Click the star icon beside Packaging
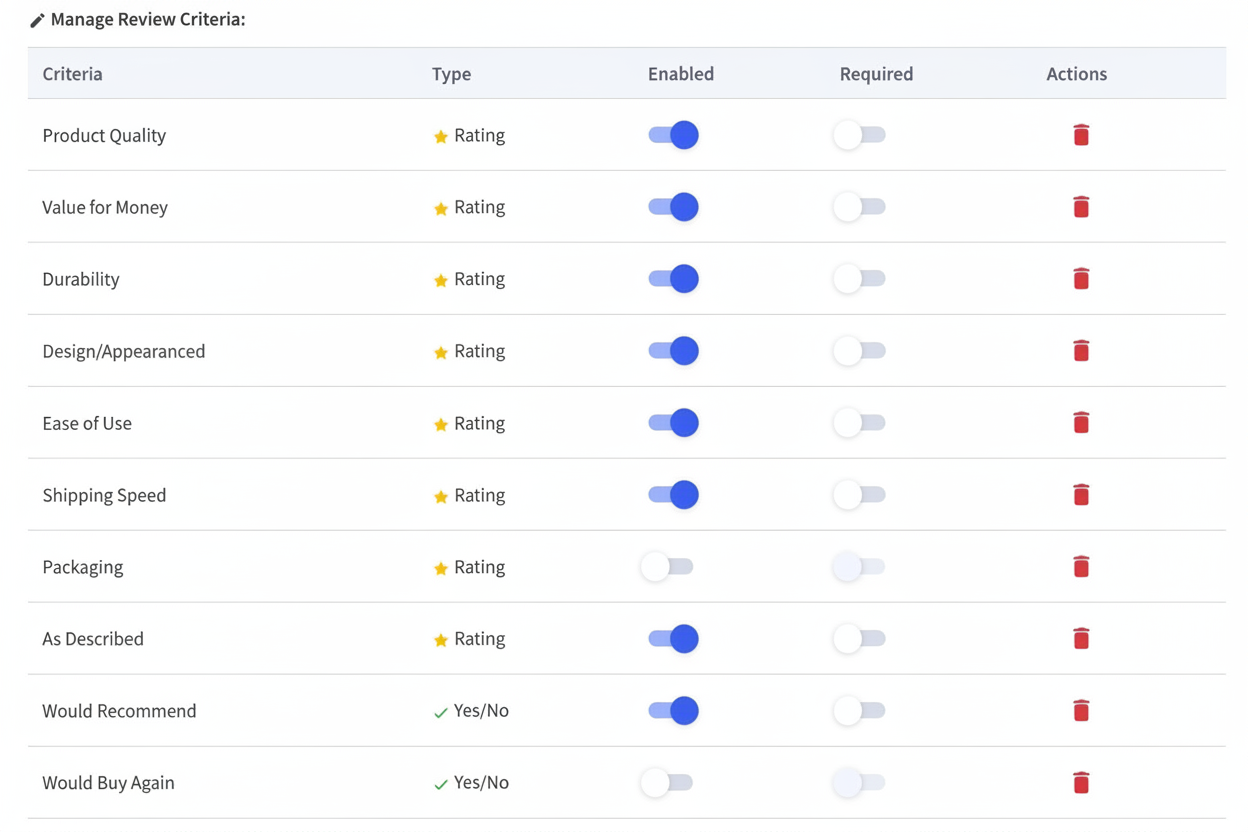 click(x=440, y=567)
